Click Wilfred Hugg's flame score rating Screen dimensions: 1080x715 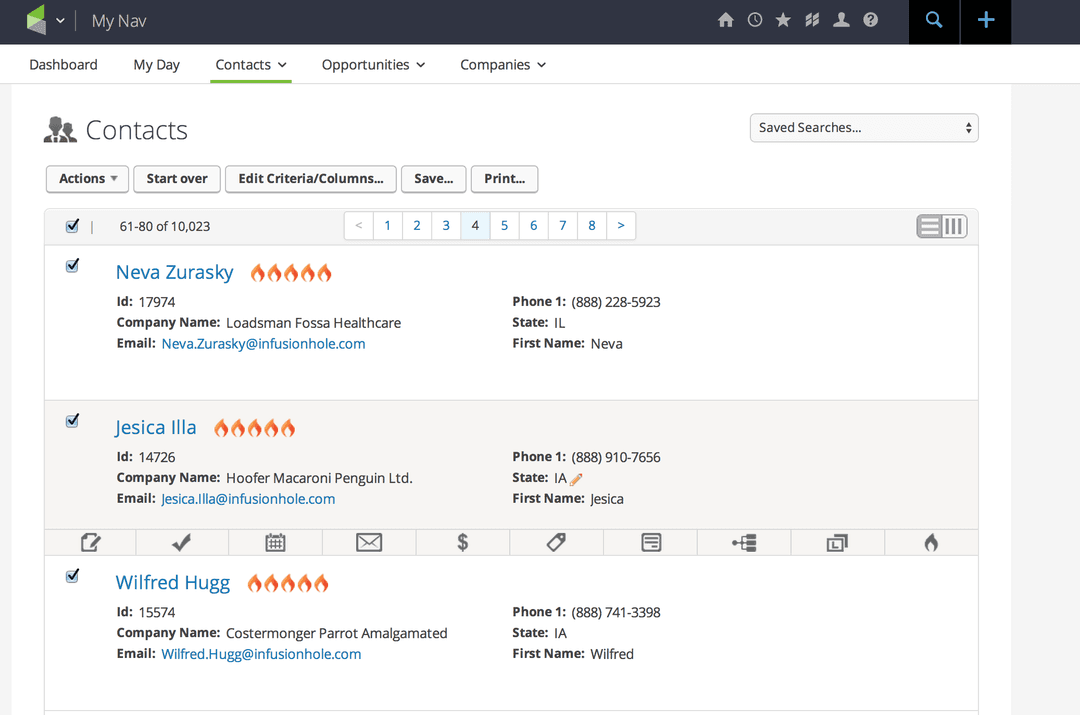pyautogui.click(x=288, y=583)
